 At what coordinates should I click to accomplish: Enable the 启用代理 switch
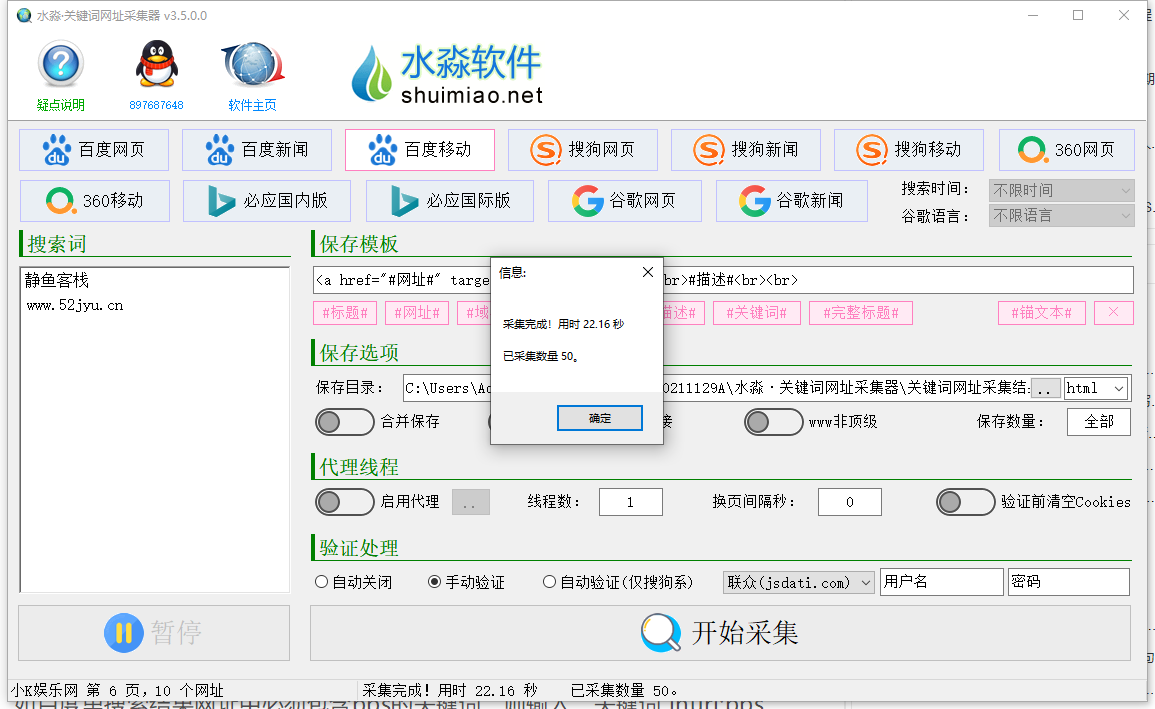345,502
